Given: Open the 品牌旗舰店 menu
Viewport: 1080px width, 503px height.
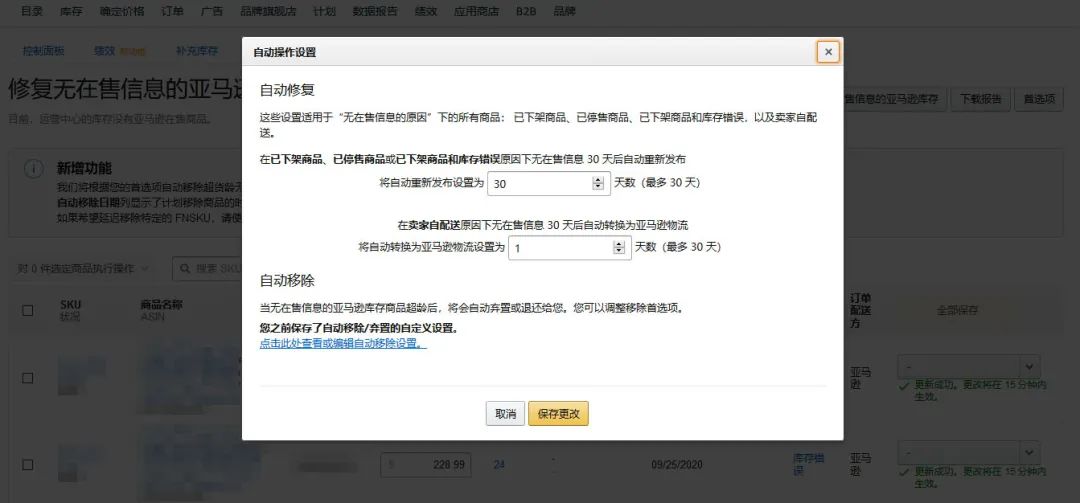Looking at the screenshot, I should tap(268, 11).
